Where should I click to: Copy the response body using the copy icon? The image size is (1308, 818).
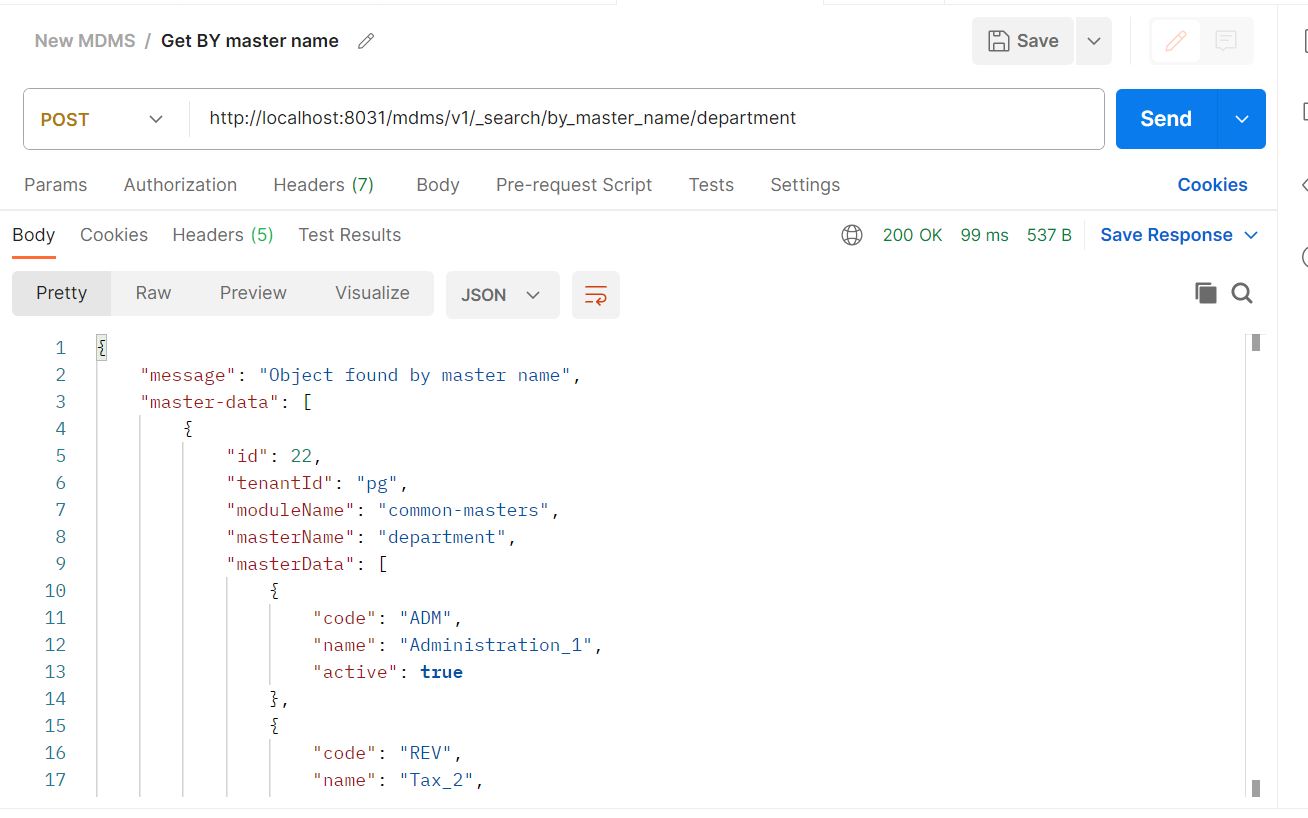pyautogui.click(x=1205, y=293)
